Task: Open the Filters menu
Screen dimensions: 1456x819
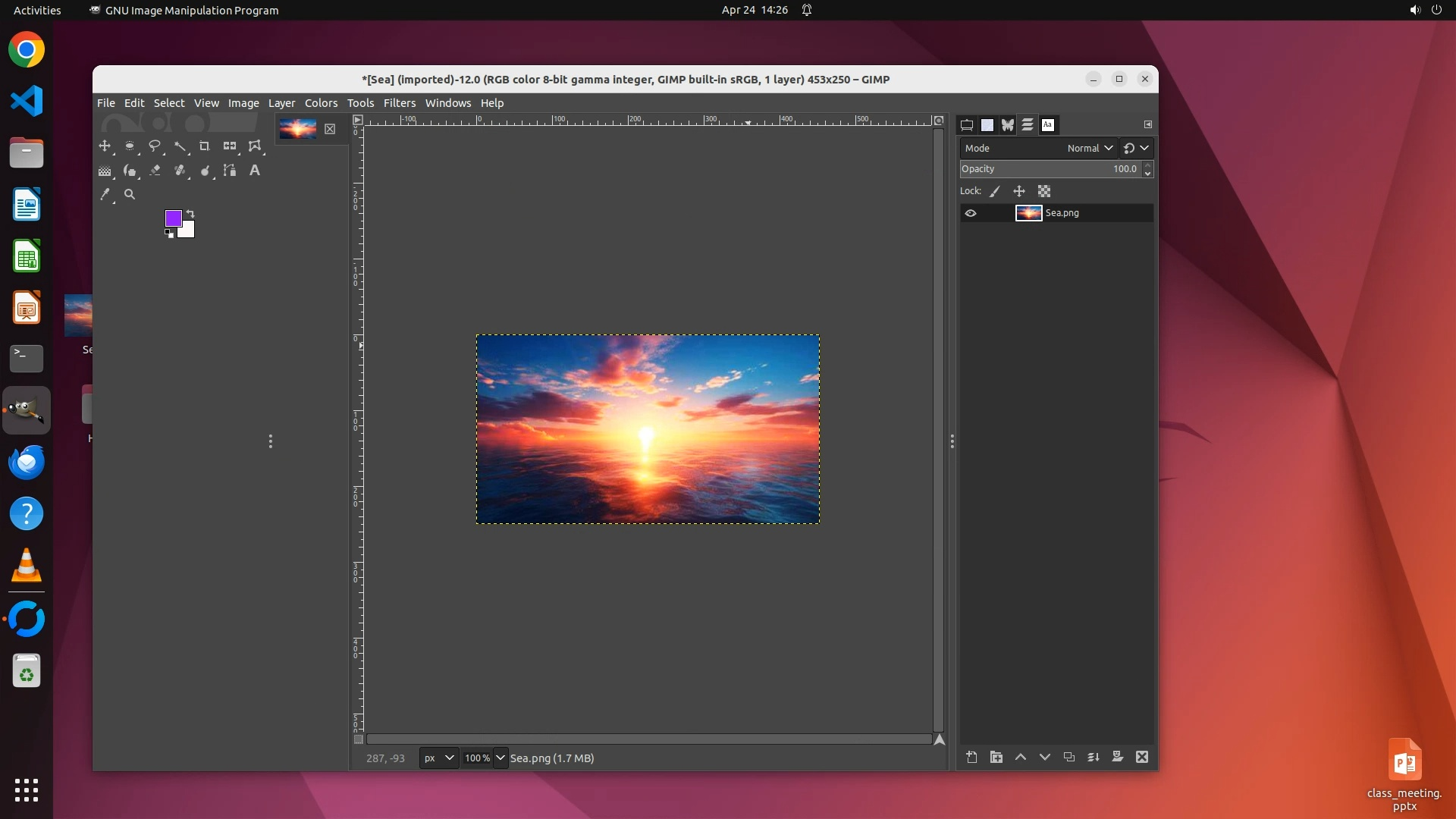Action: 399,103
